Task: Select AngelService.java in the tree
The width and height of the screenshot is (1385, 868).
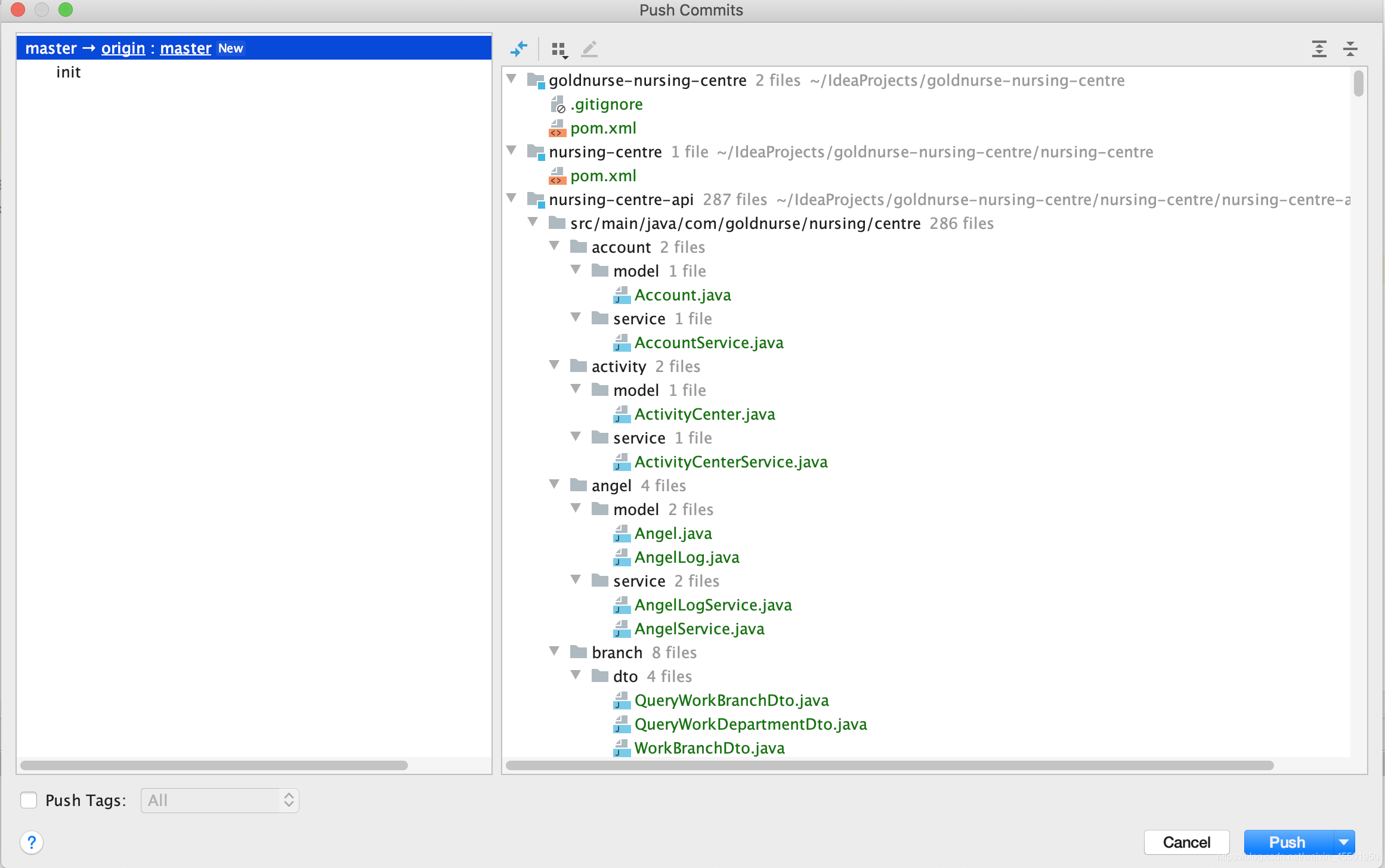Action: coord(699,629)
